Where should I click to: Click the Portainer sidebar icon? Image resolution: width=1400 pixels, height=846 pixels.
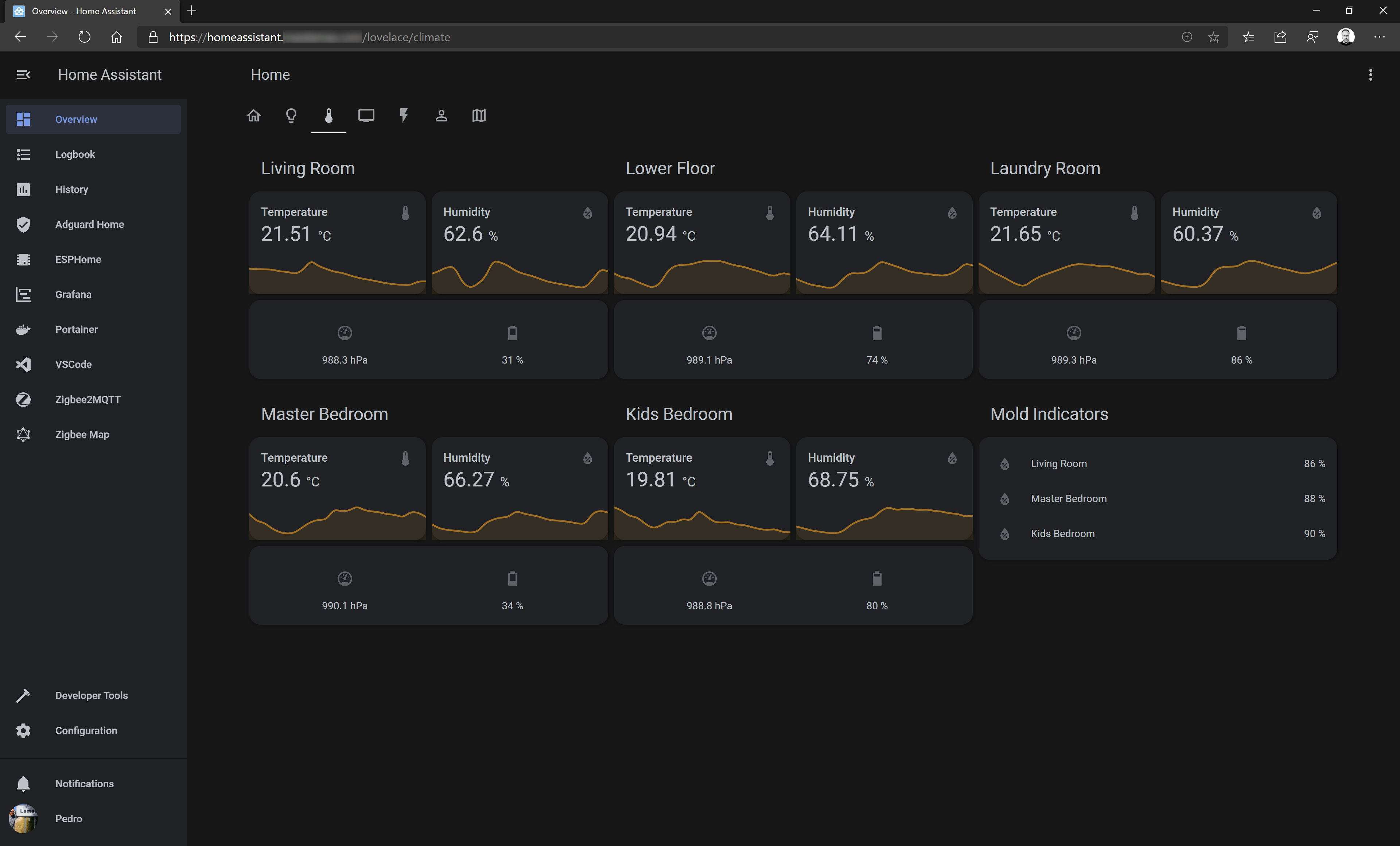(x=23, y=330)
